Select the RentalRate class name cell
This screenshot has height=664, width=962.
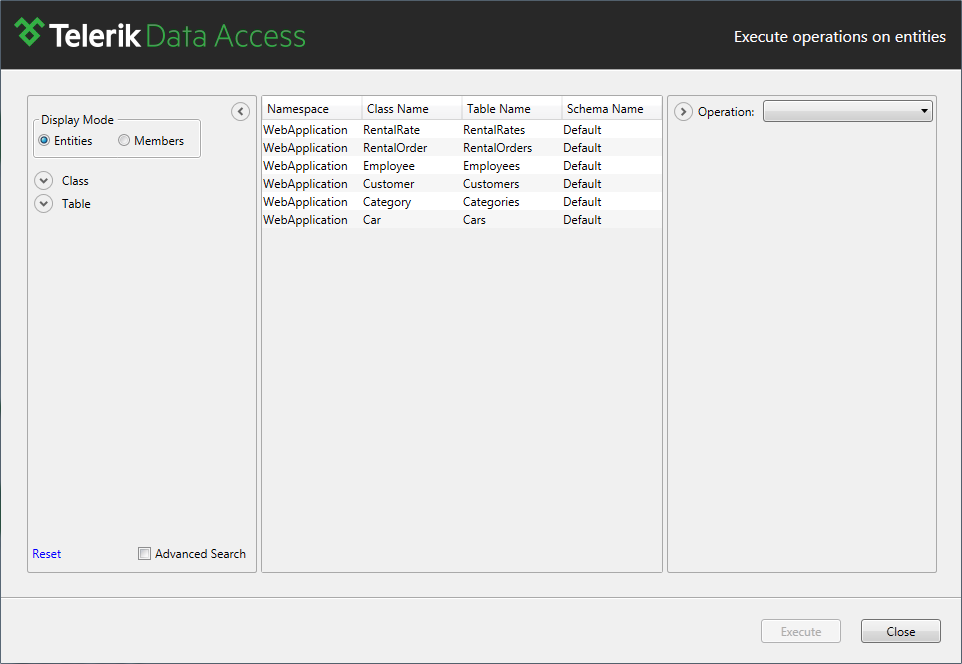[391, 129]
